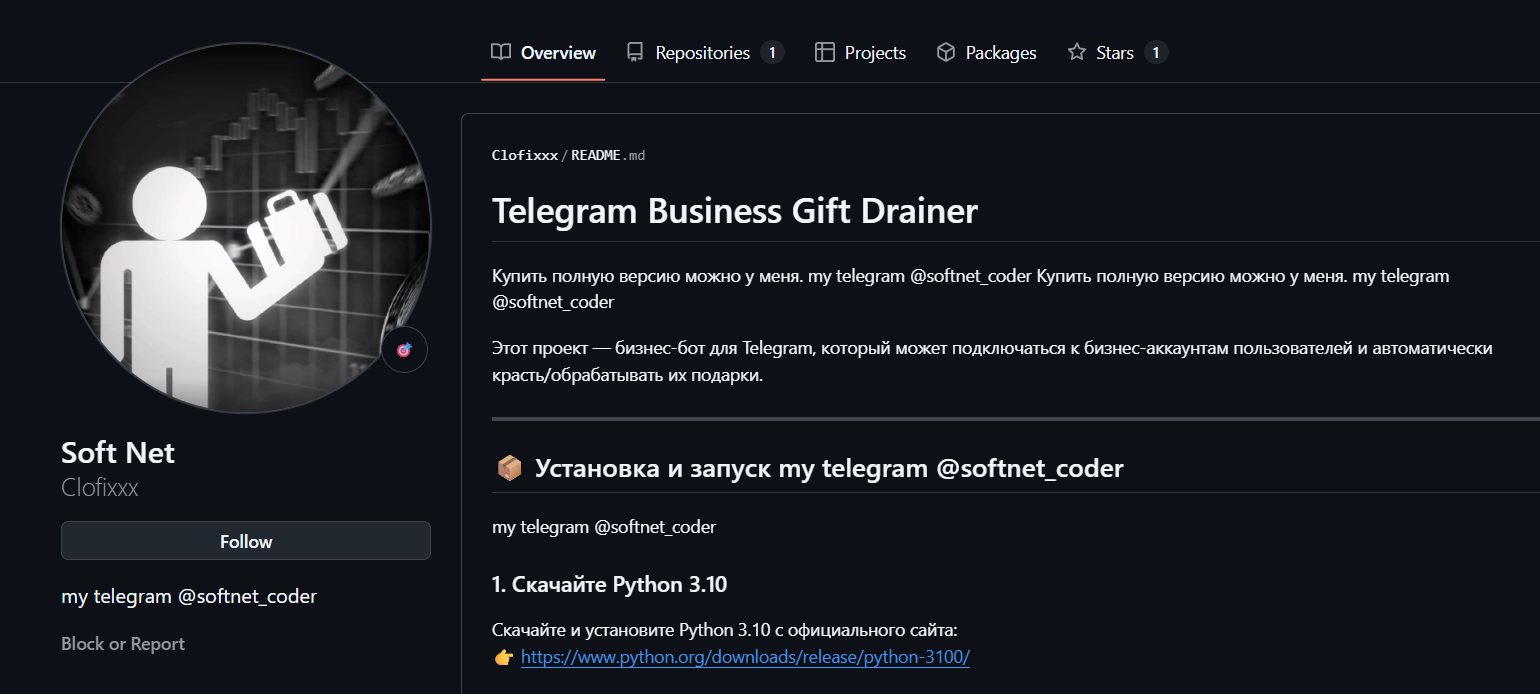Click the '1. Скачайте Python 3.10' heading
Screen dimensions: 1540x694
point(610,585)
